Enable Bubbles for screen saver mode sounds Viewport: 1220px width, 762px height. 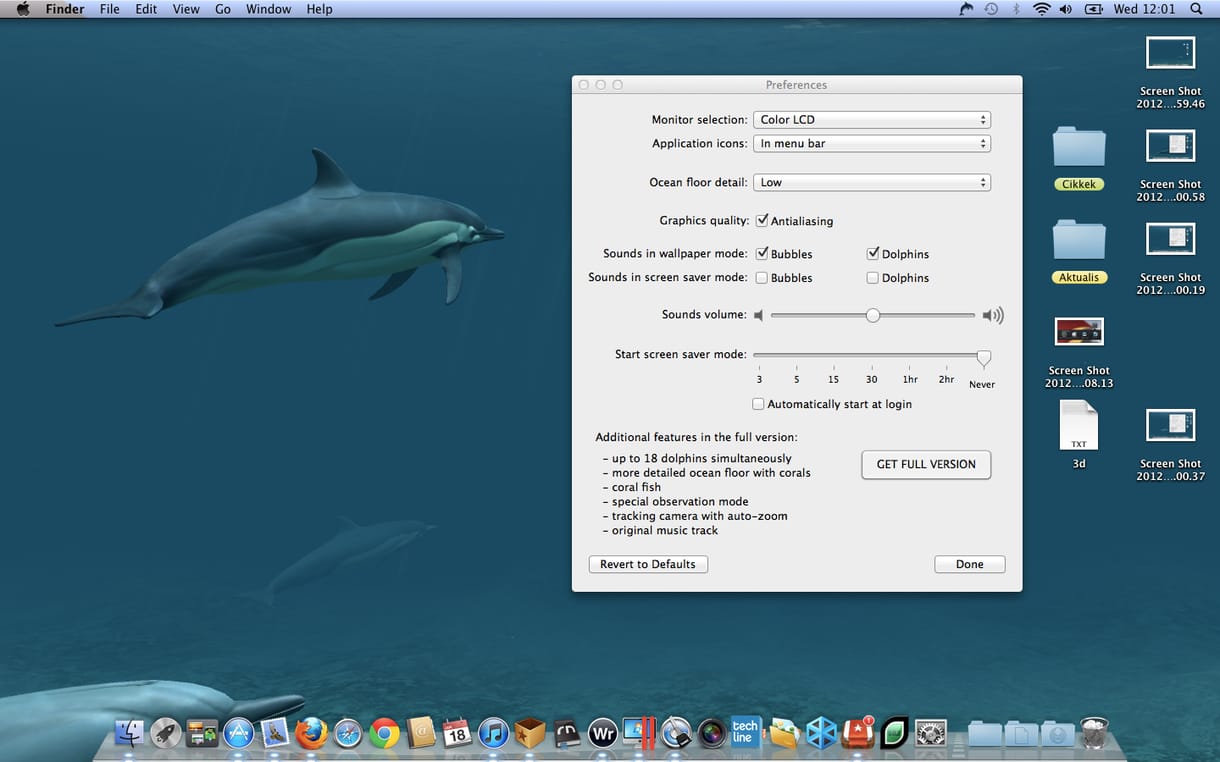pos(762,277)
